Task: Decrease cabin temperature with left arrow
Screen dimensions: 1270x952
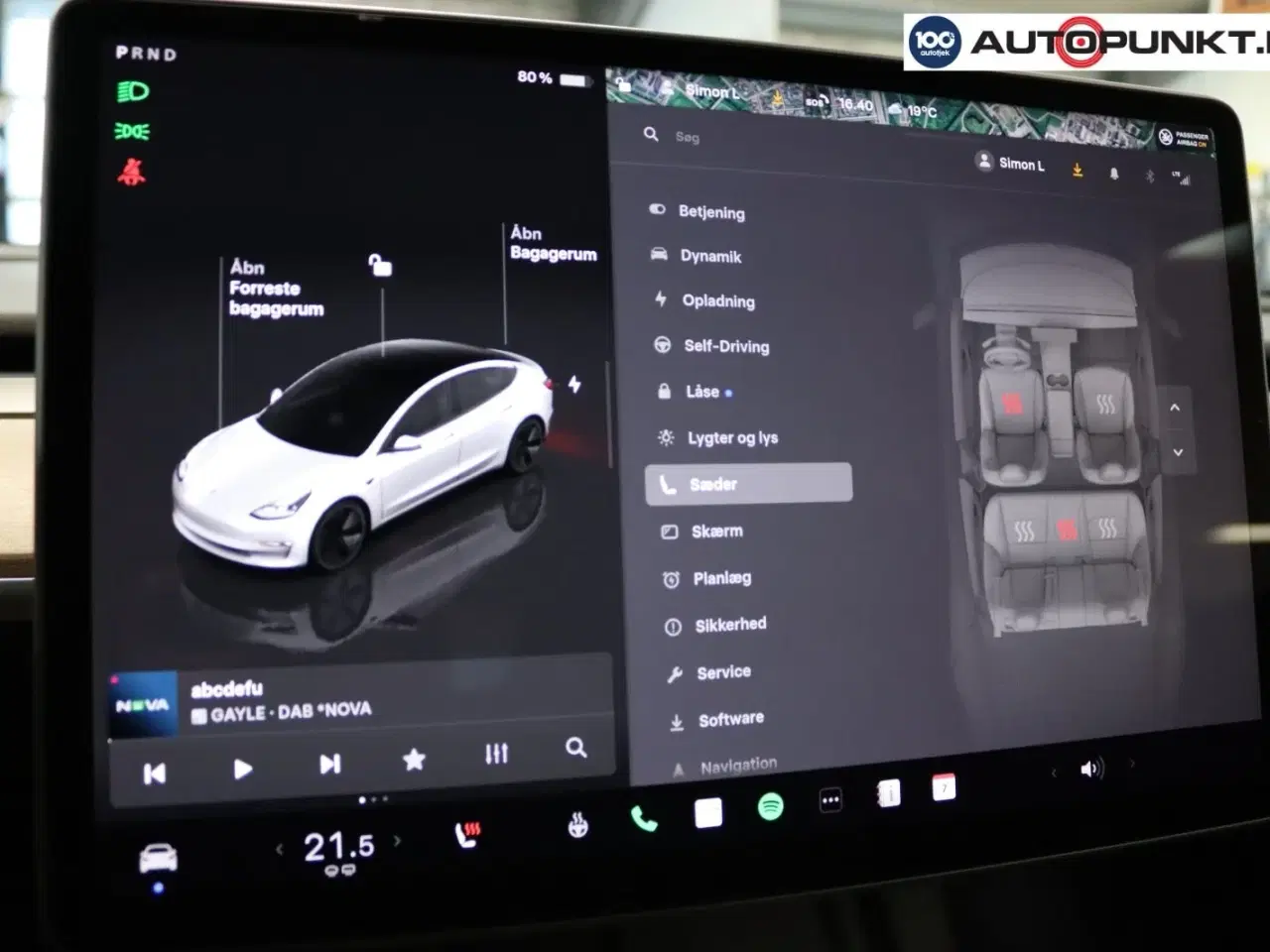Action: pos(280,849)
